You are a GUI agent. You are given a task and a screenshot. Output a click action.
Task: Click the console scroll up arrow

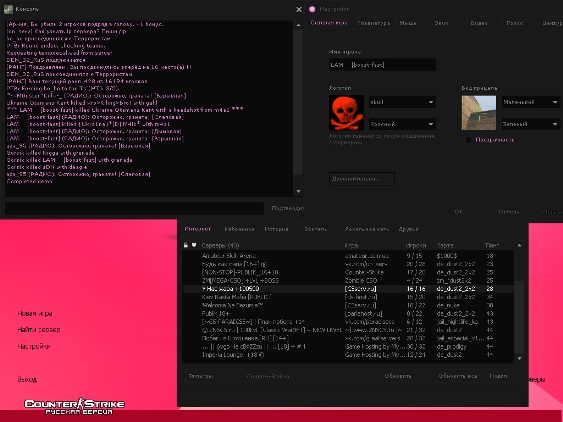(298, 25)
